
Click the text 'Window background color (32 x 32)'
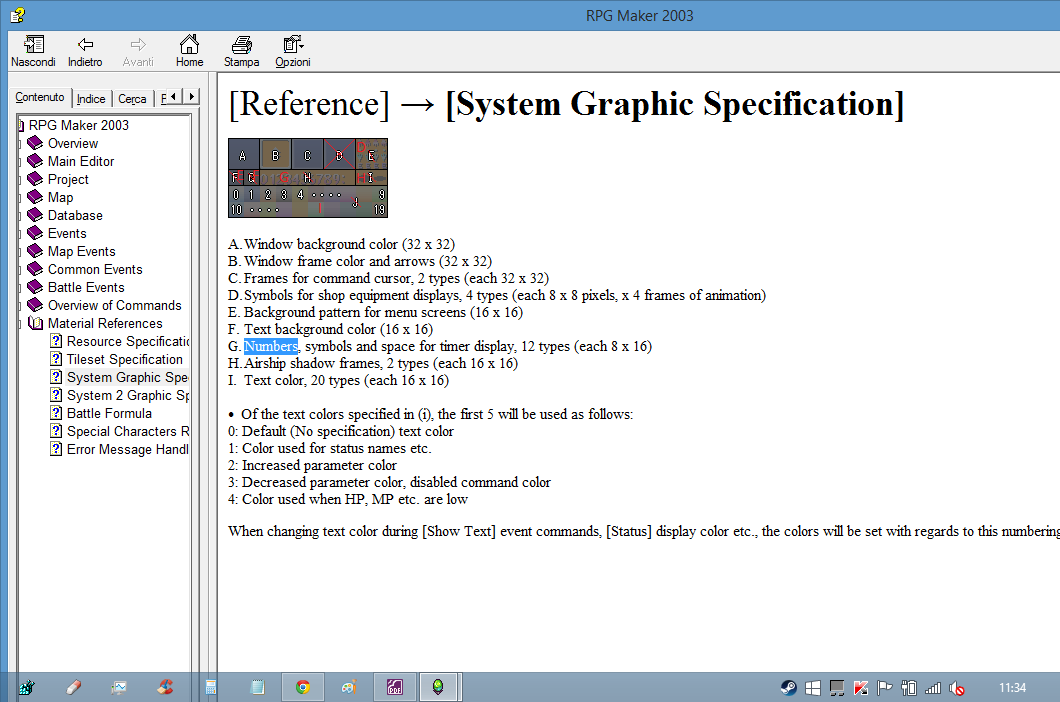[x=349, y=244]
